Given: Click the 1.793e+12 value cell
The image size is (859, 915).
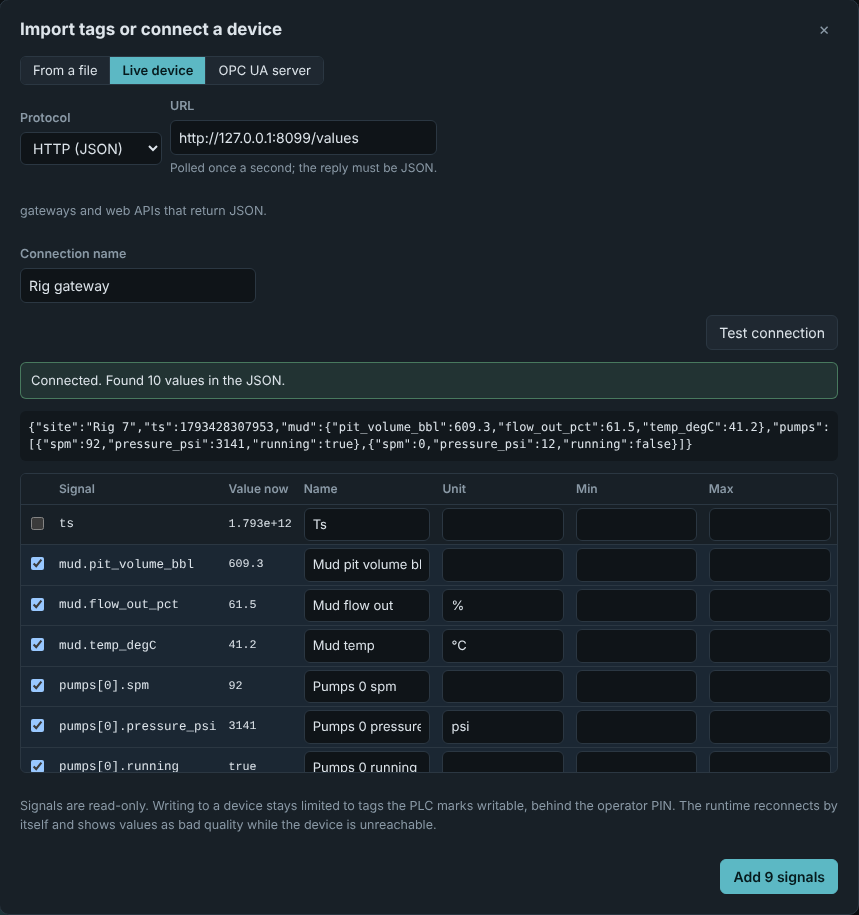Looking at the screenshot, I should [x=260, y=523].
